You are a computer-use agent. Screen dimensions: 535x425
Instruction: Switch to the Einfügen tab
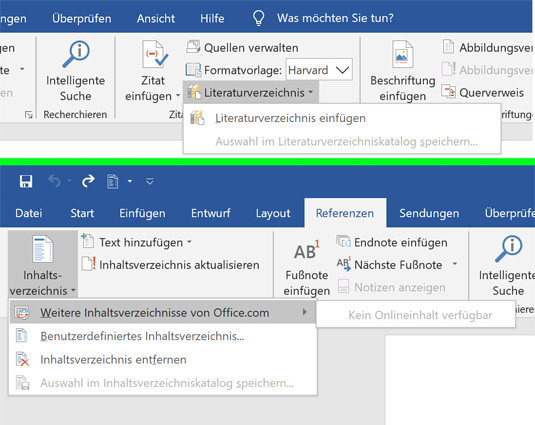click(x=142, y=213)
